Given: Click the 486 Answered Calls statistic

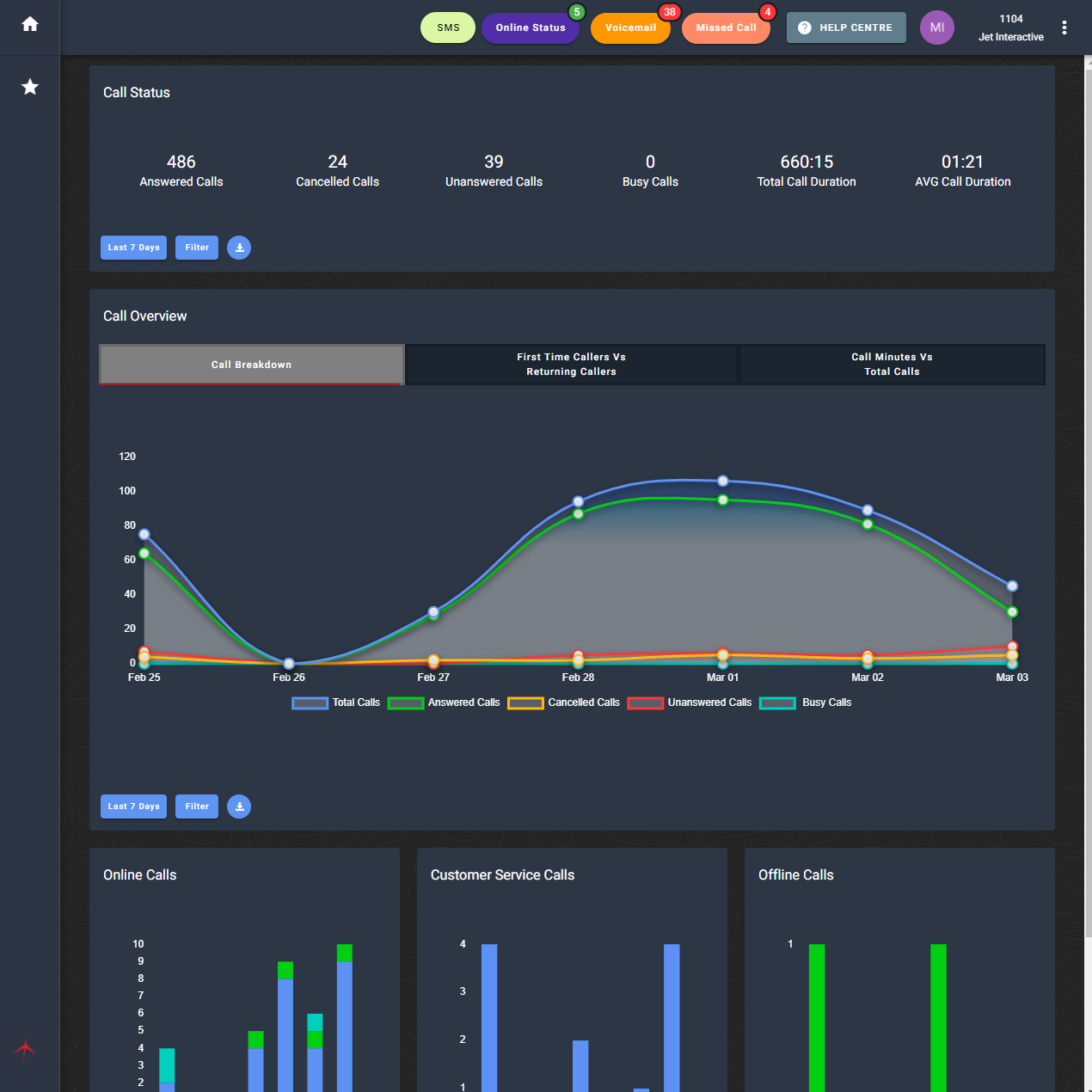Looking at the screenshot, I should [x=181, y=170].
